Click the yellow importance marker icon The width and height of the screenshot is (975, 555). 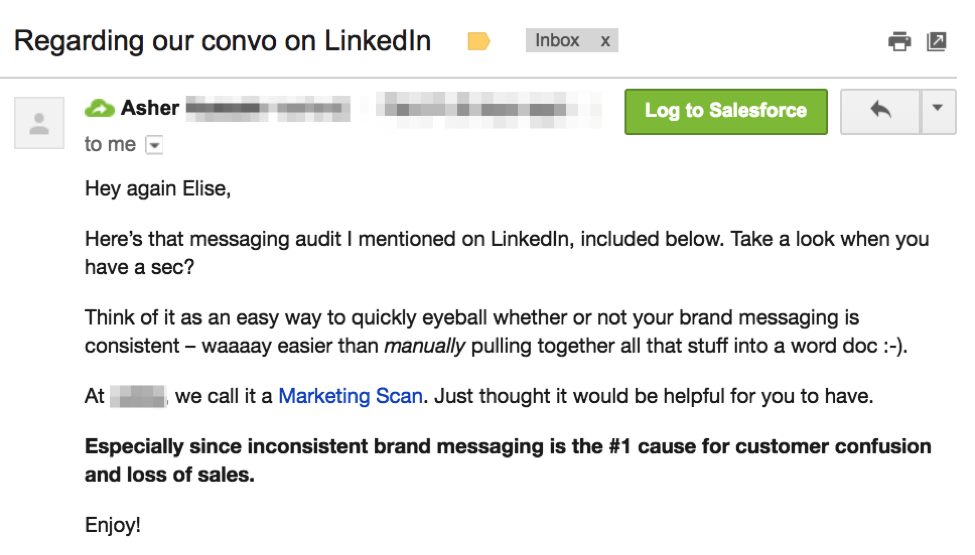pos(479,41)
